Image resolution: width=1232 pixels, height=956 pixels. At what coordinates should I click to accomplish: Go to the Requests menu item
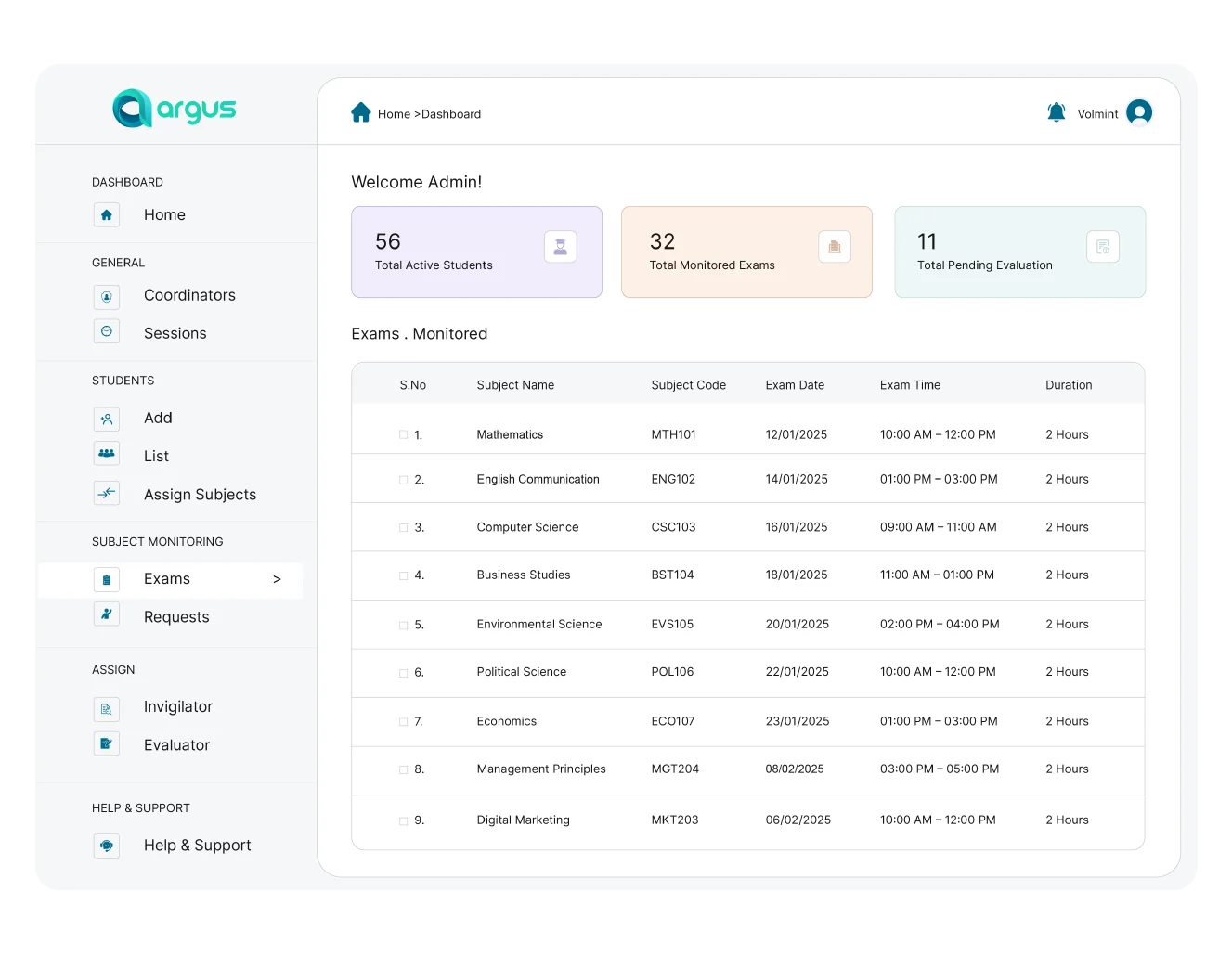176,617
